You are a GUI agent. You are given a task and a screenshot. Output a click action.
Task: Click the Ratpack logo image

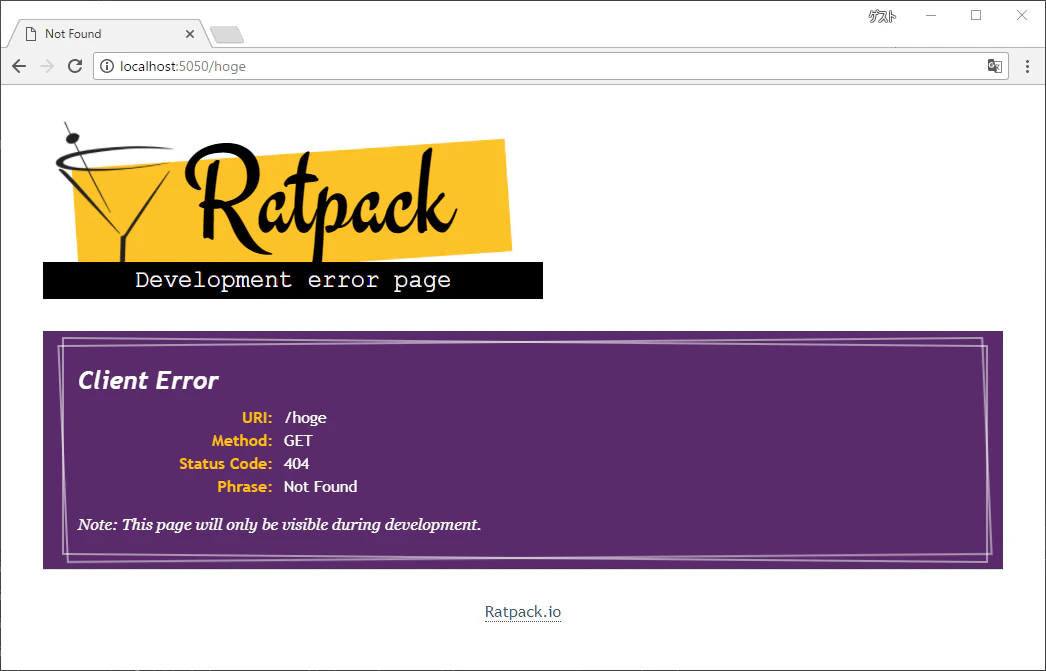[293, 209]
